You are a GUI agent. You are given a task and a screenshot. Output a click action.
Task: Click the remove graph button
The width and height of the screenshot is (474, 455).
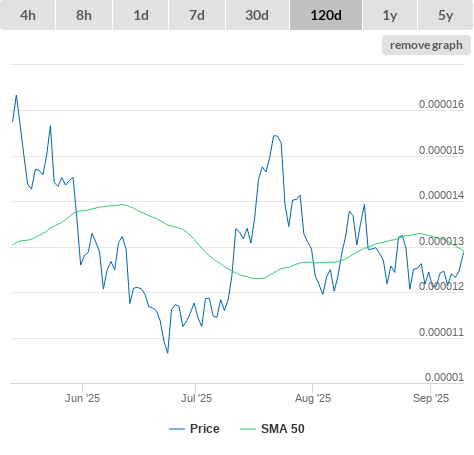(x=426, y=45)
